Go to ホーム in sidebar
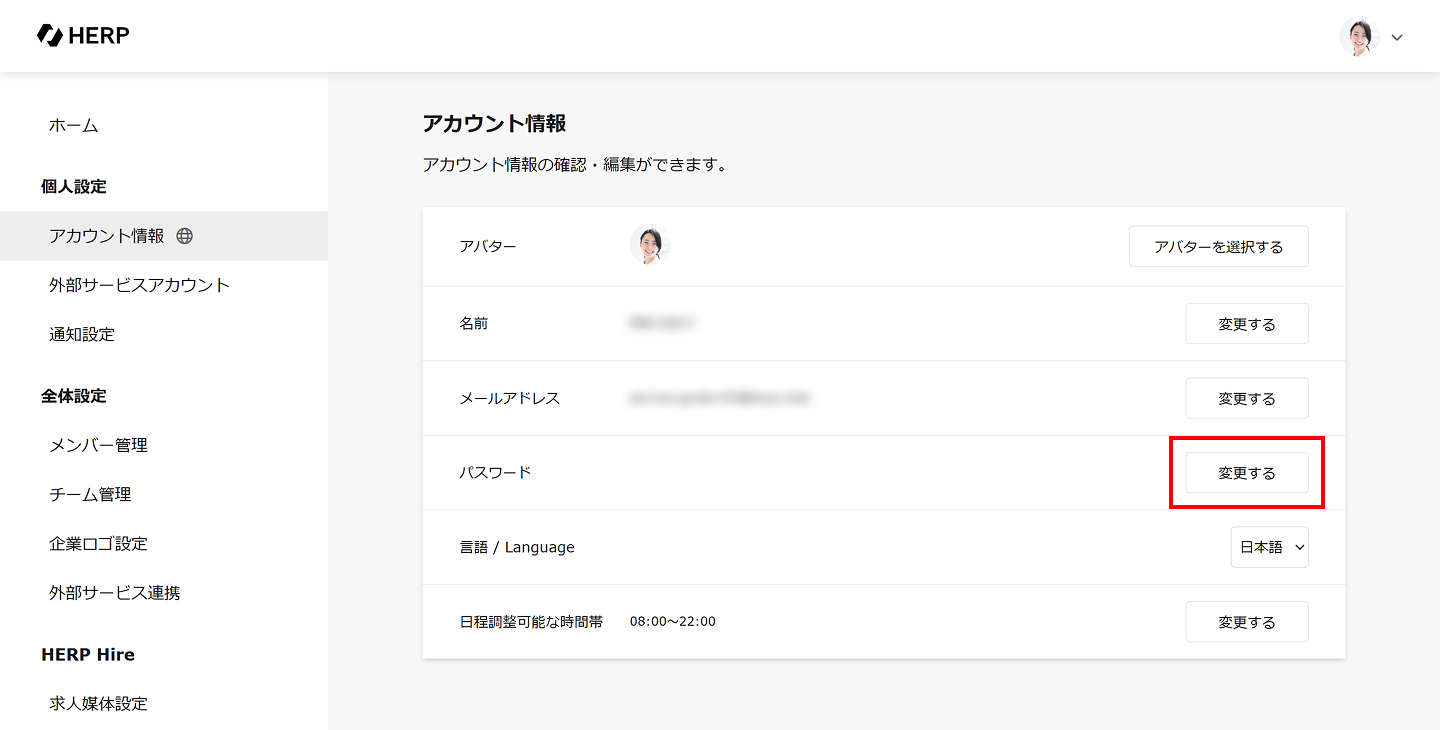The width and height of the screenshot is (1440, 730). pos(74,125)
